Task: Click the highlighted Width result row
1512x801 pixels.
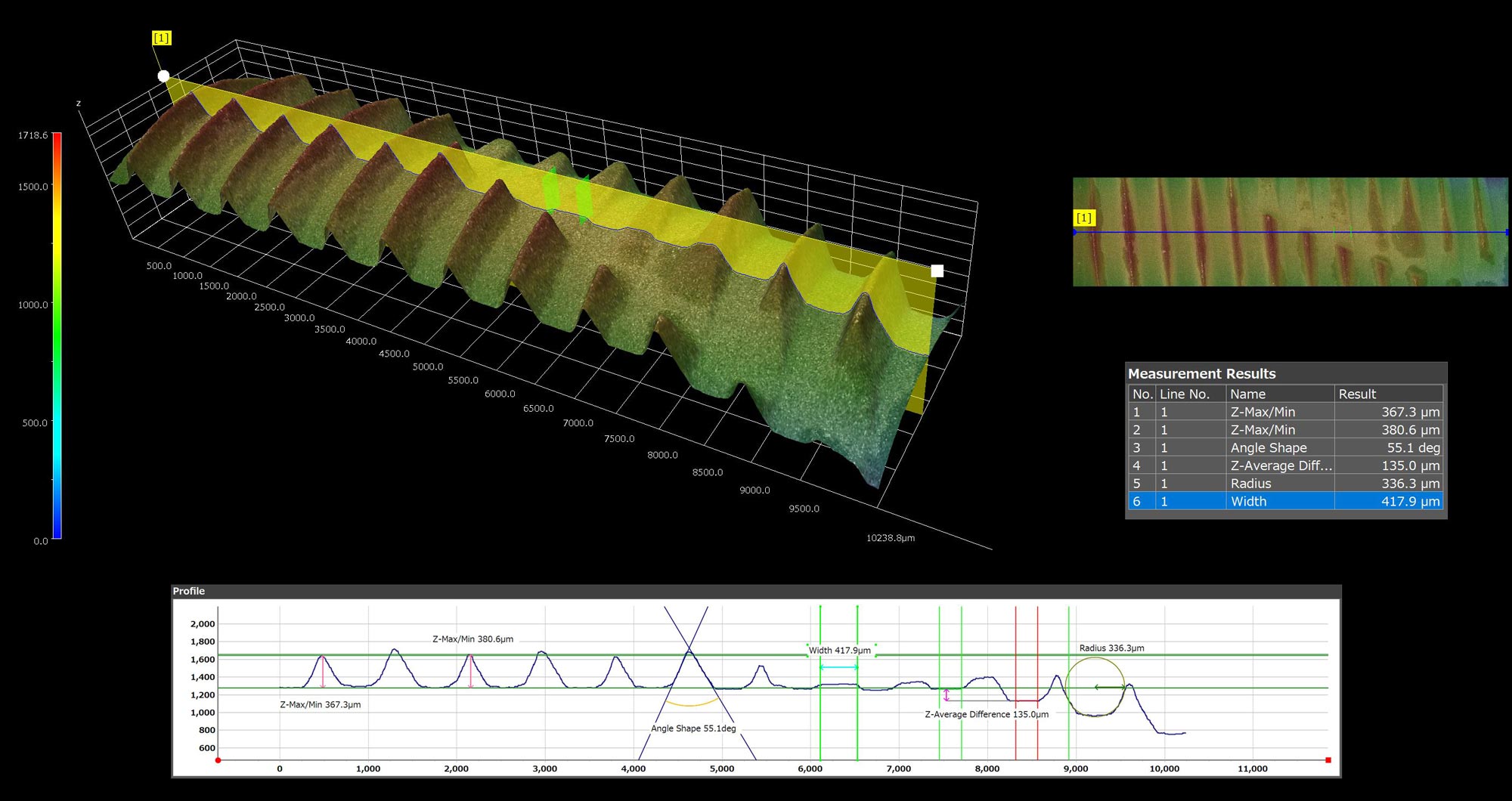Action: 1285,501
